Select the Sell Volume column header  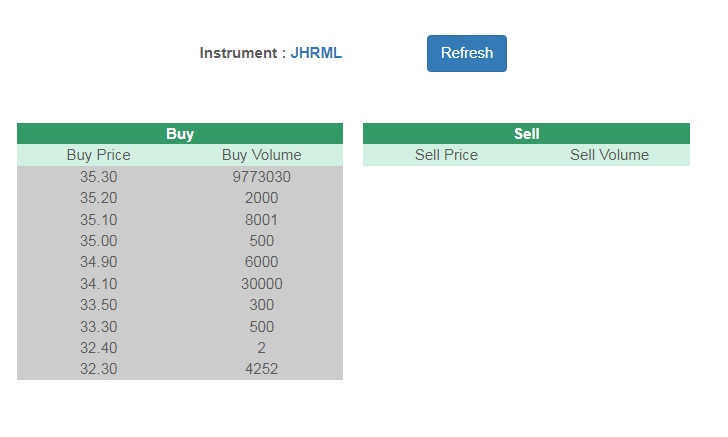point(609,155)
